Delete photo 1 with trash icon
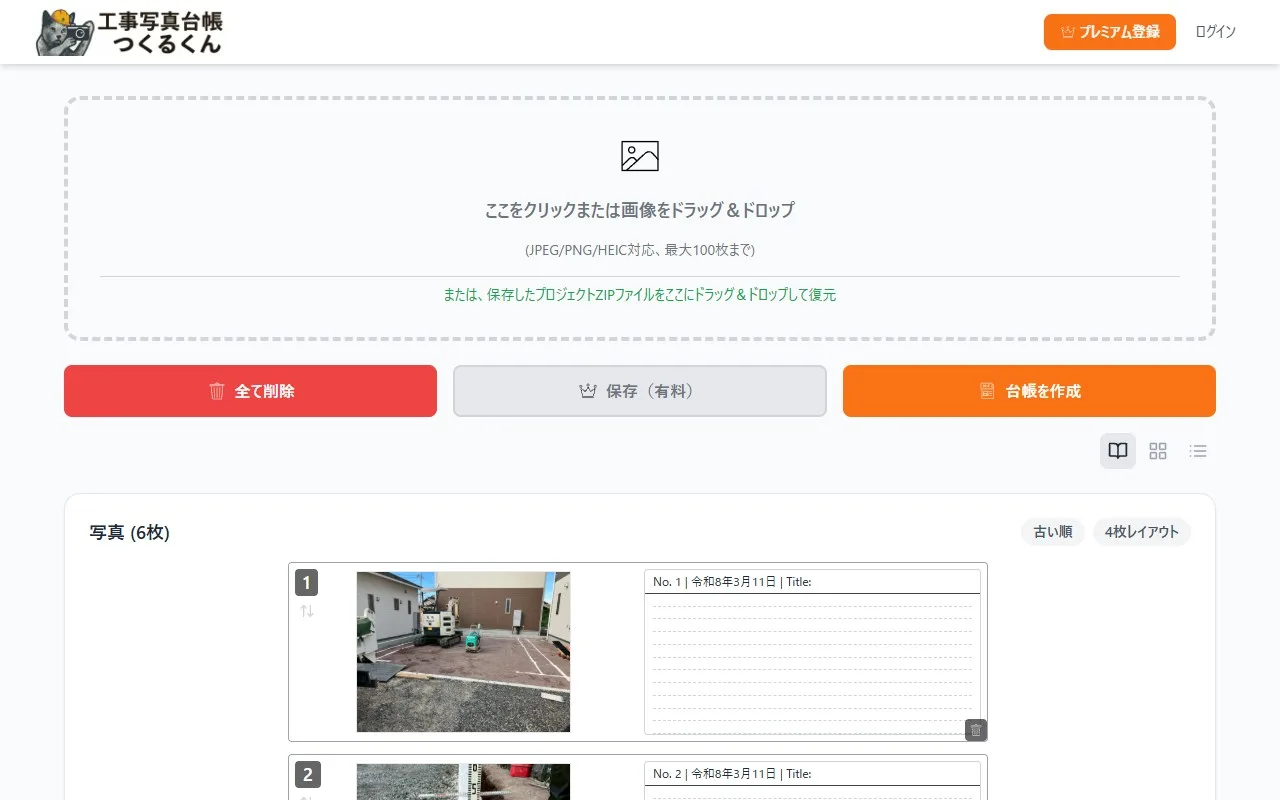Image resolution: width=1280 pixels, height=800 pixels. pos(976,730)
